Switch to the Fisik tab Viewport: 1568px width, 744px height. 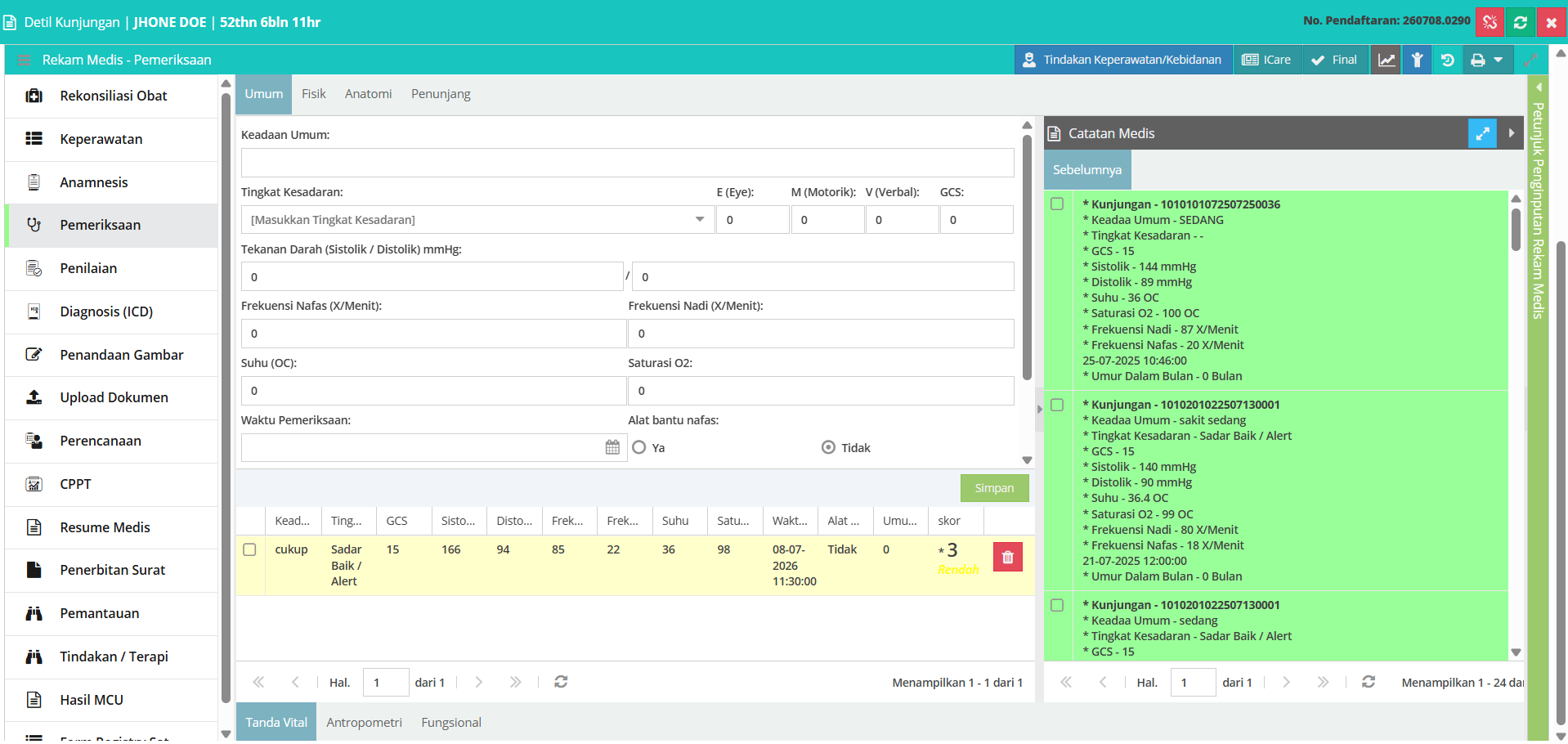point(314,94)
